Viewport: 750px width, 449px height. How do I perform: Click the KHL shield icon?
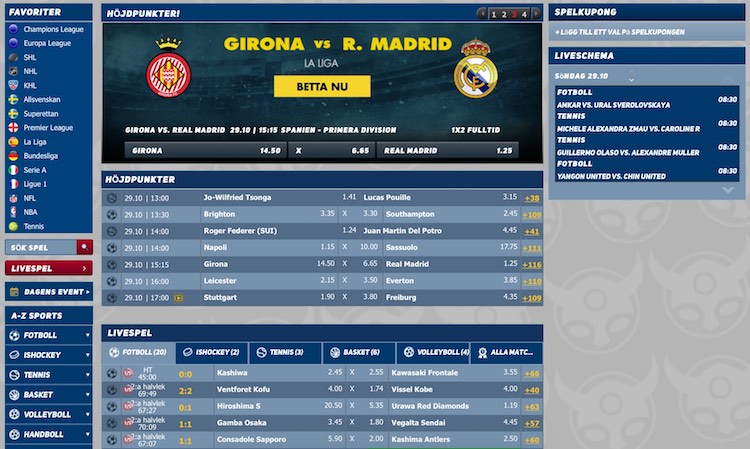(13, 85)
